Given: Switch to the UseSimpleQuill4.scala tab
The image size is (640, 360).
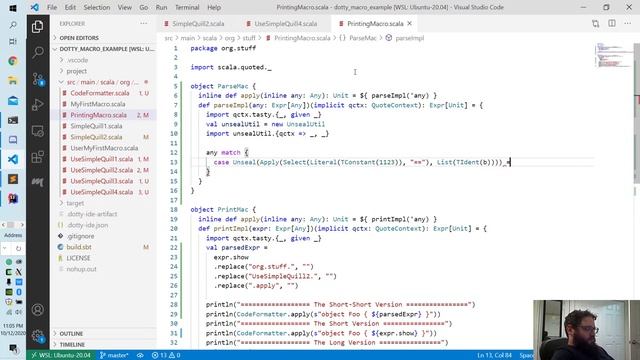Looking at the screenshot, I should click(x=285, y=24).
